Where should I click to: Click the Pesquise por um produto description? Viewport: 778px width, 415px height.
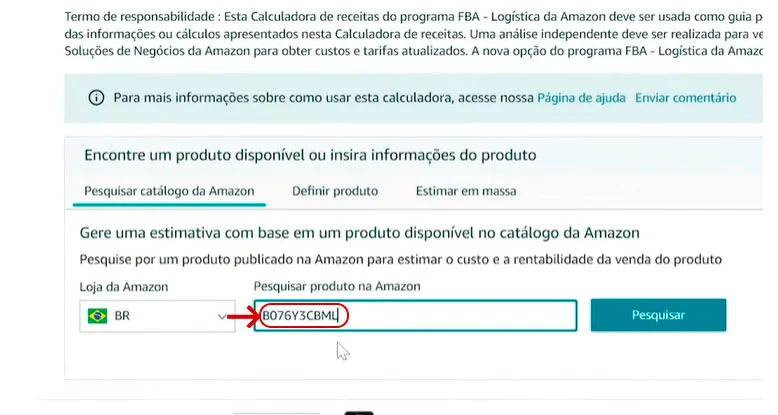point(400,260)
